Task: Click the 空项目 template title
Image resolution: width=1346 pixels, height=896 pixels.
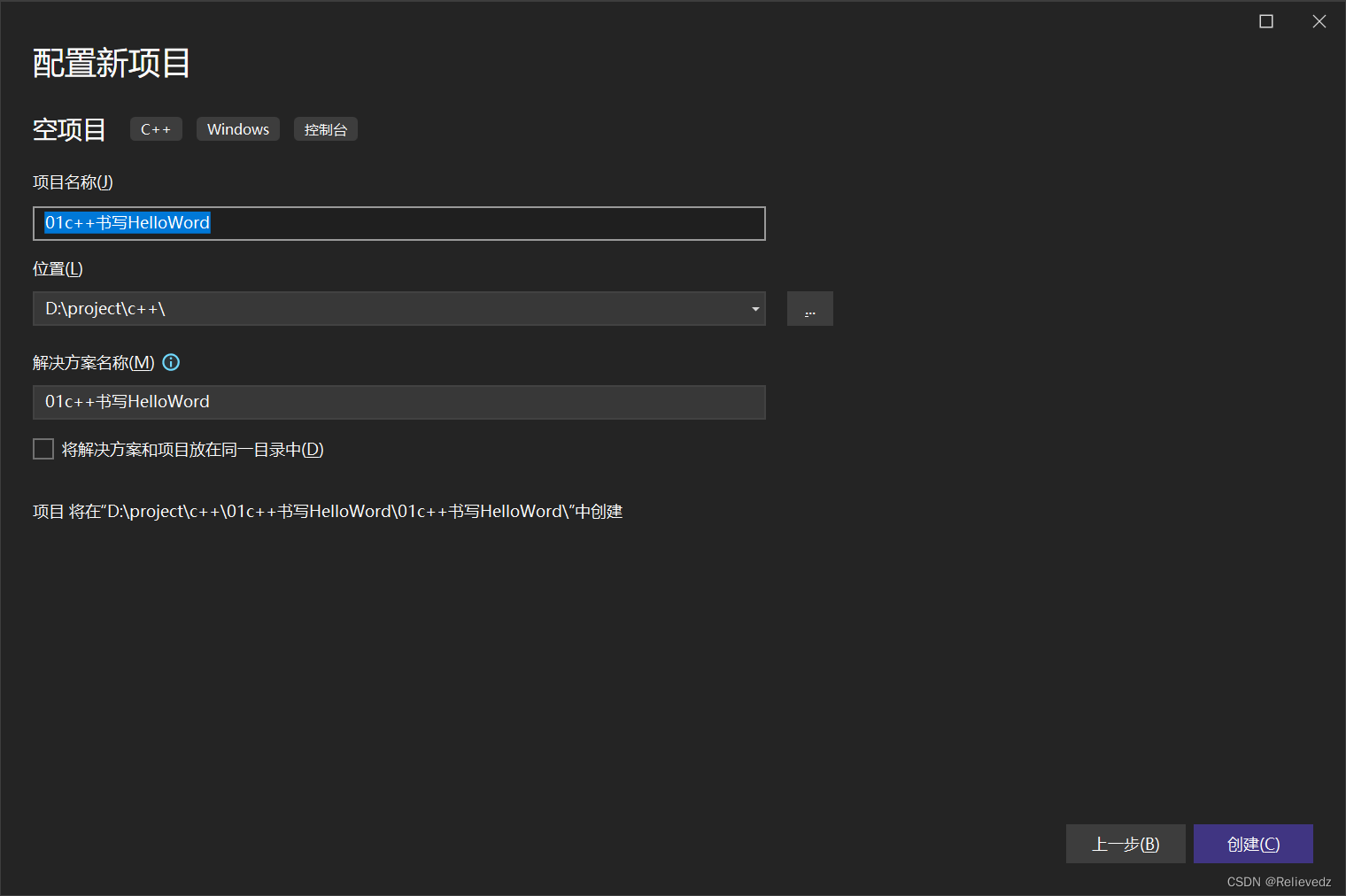Action: coord(69,129)
